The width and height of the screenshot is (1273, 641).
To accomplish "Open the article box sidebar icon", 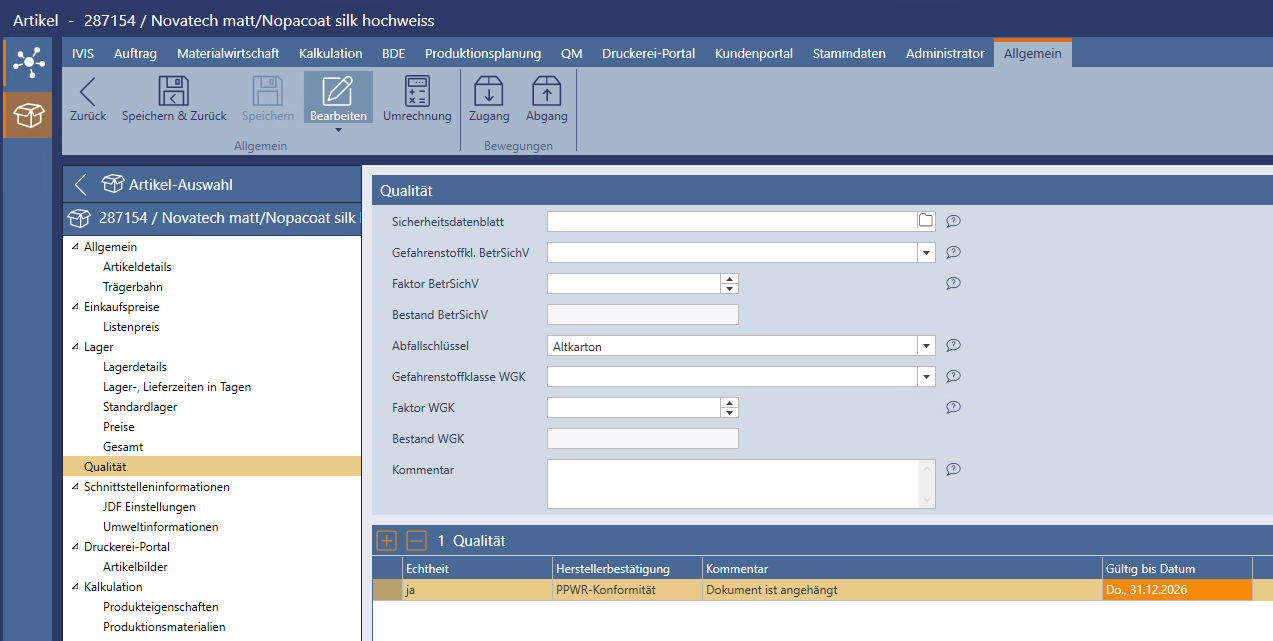I will [28, 116].
